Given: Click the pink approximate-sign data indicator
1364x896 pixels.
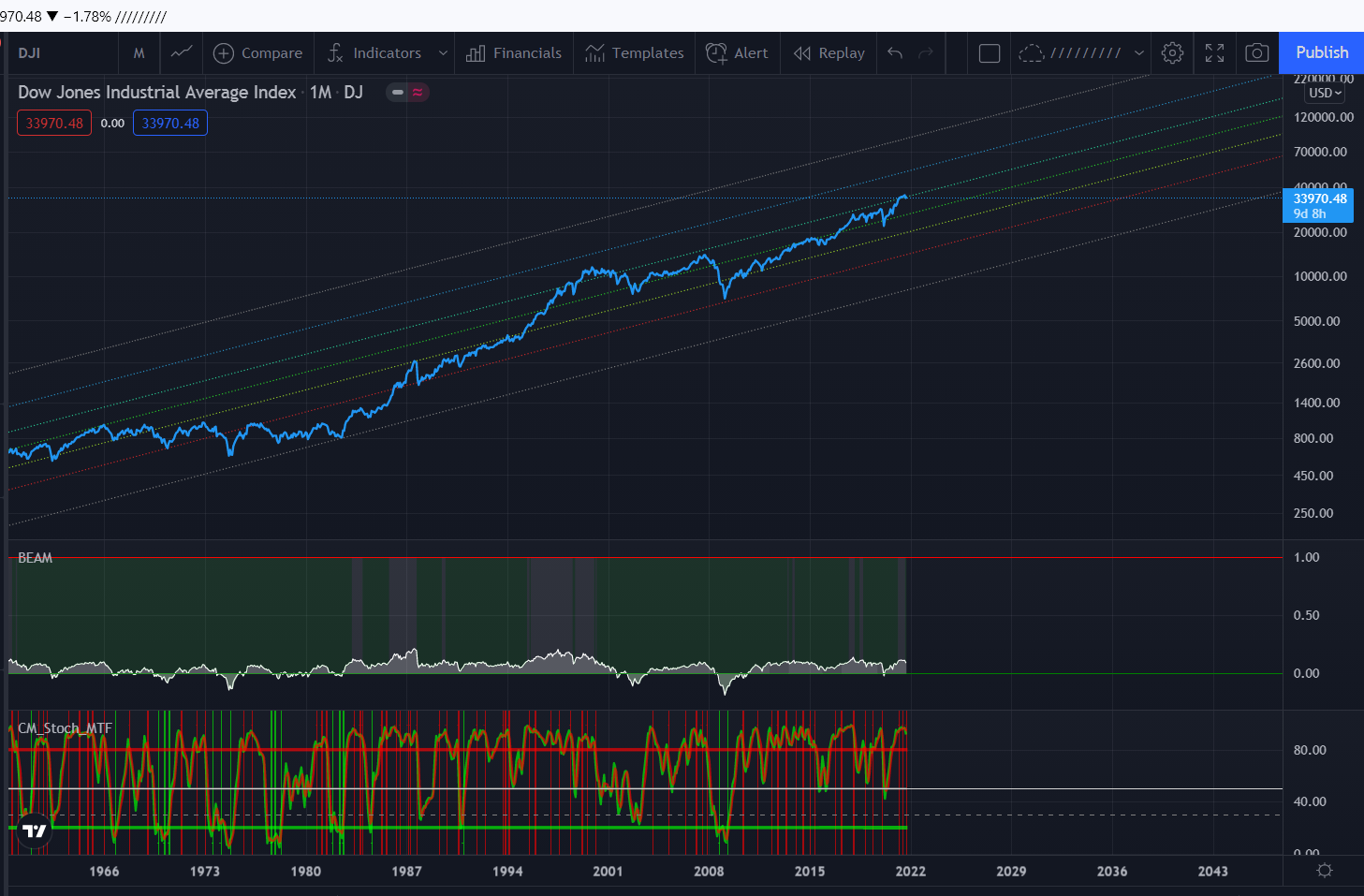Looking at the screenshot, I should (418, 92).
